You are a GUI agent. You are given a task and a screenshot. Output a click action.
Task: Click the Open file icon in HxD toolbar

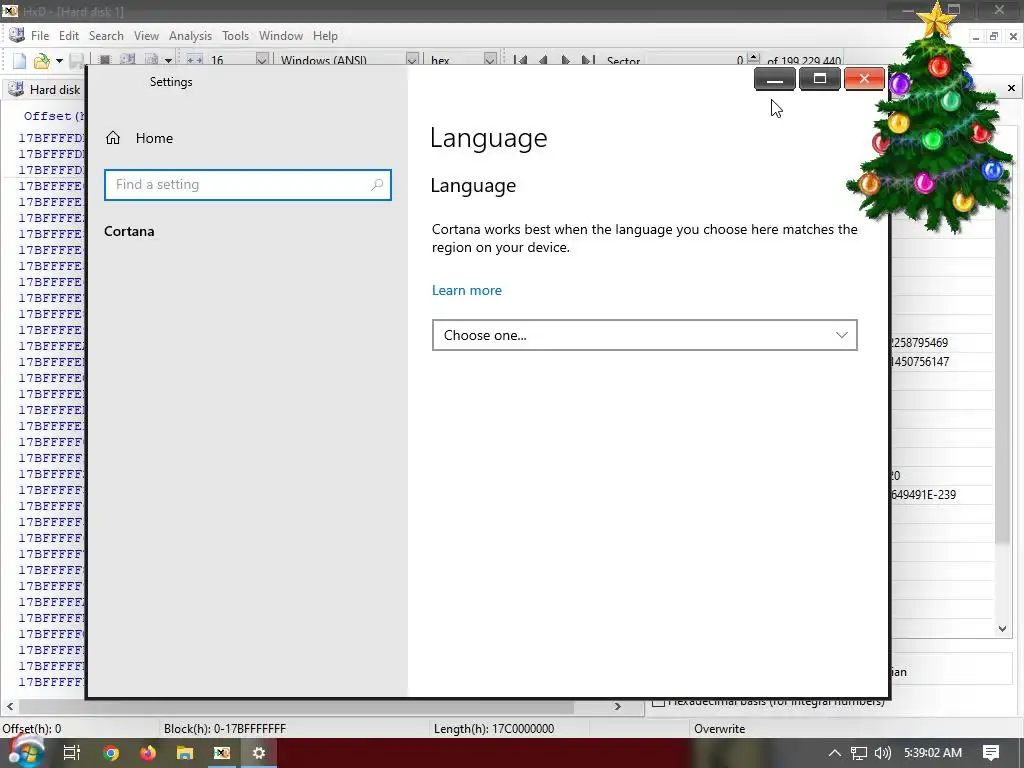tap(42, 61)
